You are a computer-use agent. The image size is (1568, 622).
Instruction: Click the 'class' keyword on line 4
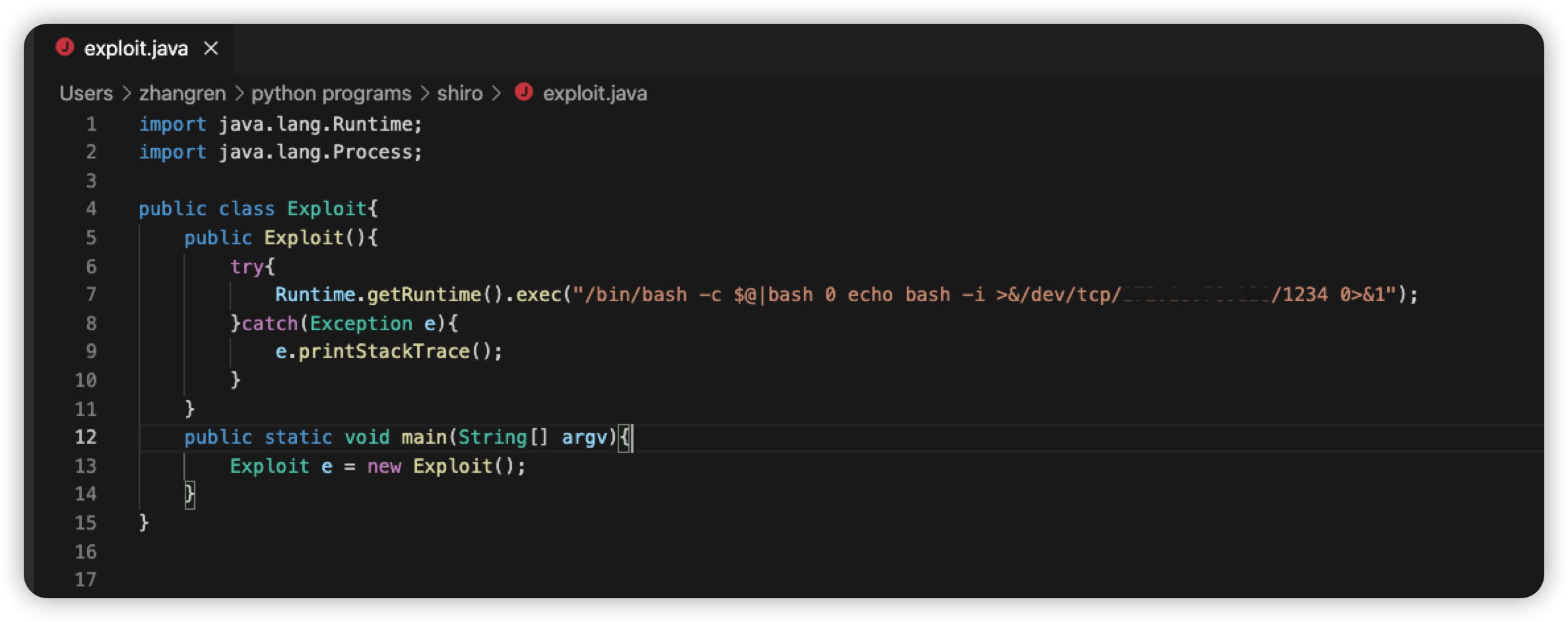click(x=247, y=209)
